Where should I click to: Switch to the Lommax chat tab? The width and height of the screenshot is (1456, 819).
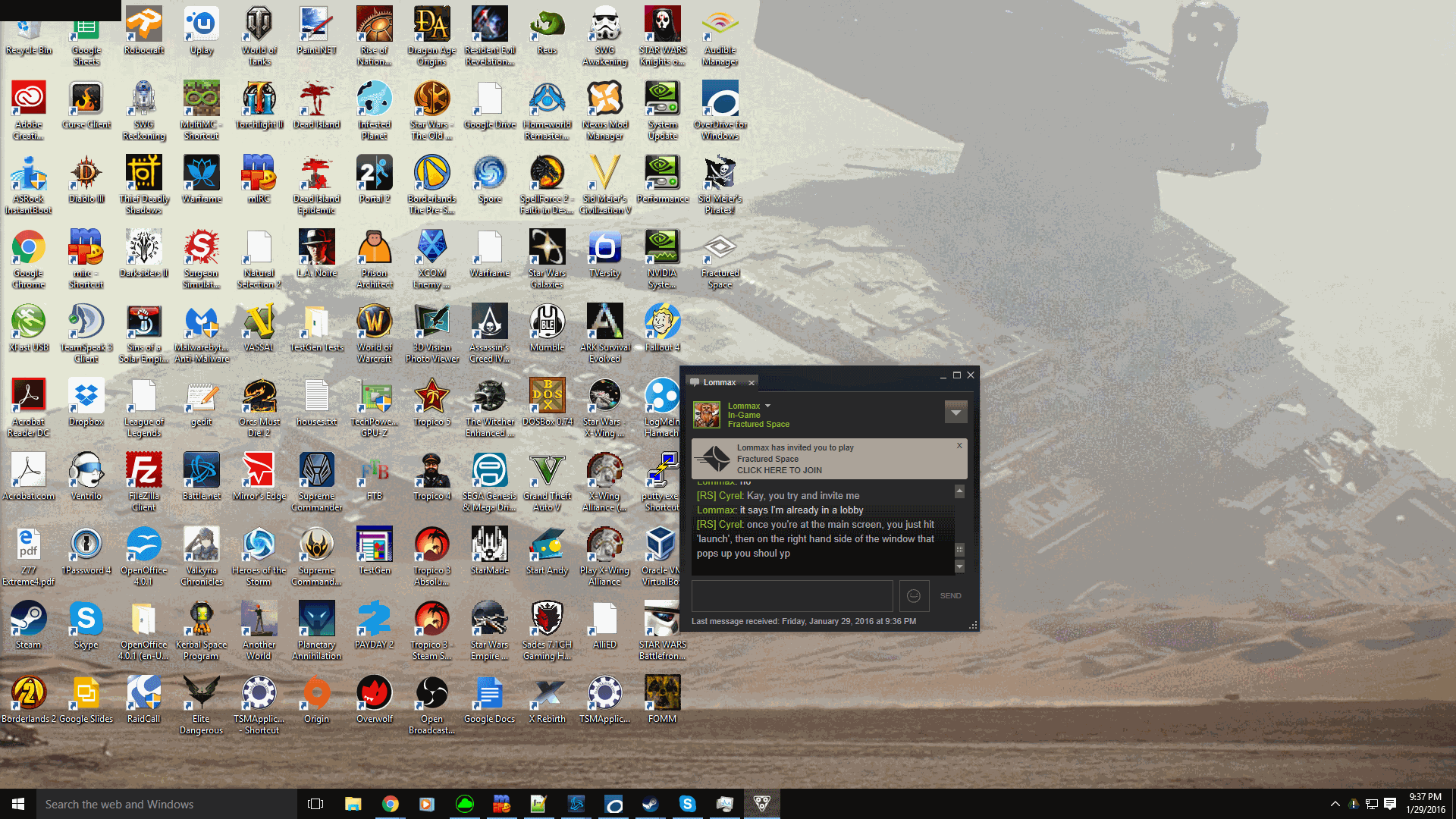coord(719,382)
